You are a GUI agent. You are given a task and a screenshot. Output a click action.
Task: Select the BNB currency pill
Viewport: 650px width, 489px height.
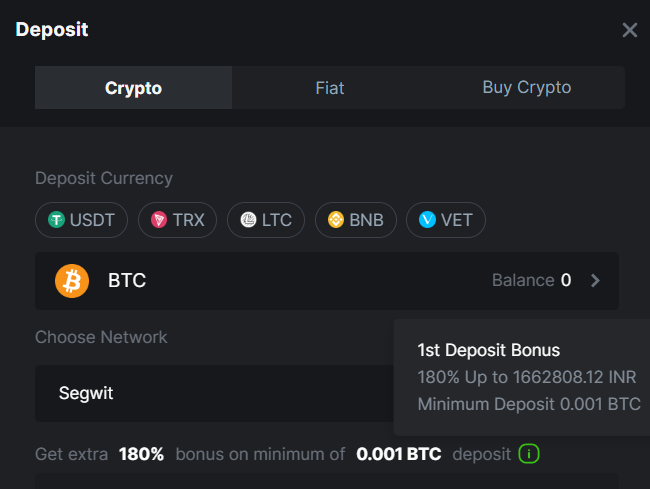(356, 220)
